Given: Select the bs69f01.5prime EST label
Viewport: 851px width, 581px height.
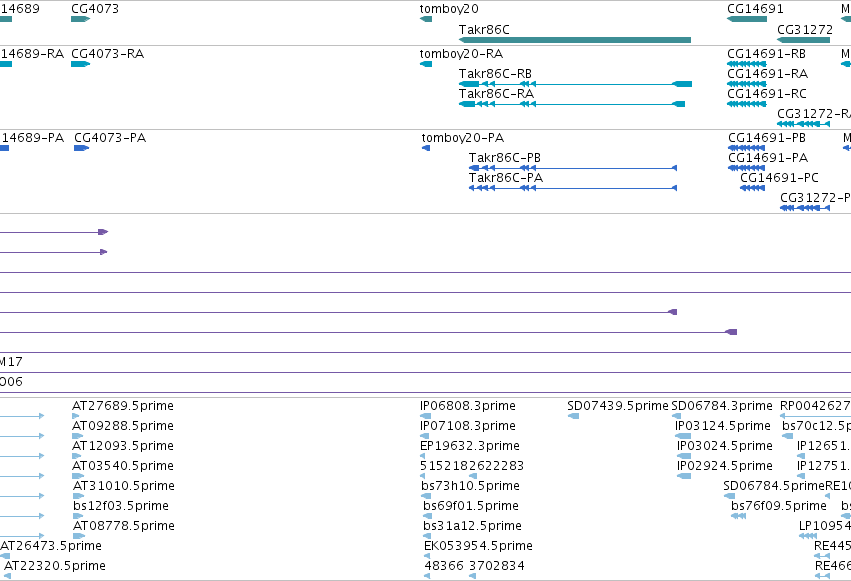Looking at the screenshot, I should pos(471,507).
